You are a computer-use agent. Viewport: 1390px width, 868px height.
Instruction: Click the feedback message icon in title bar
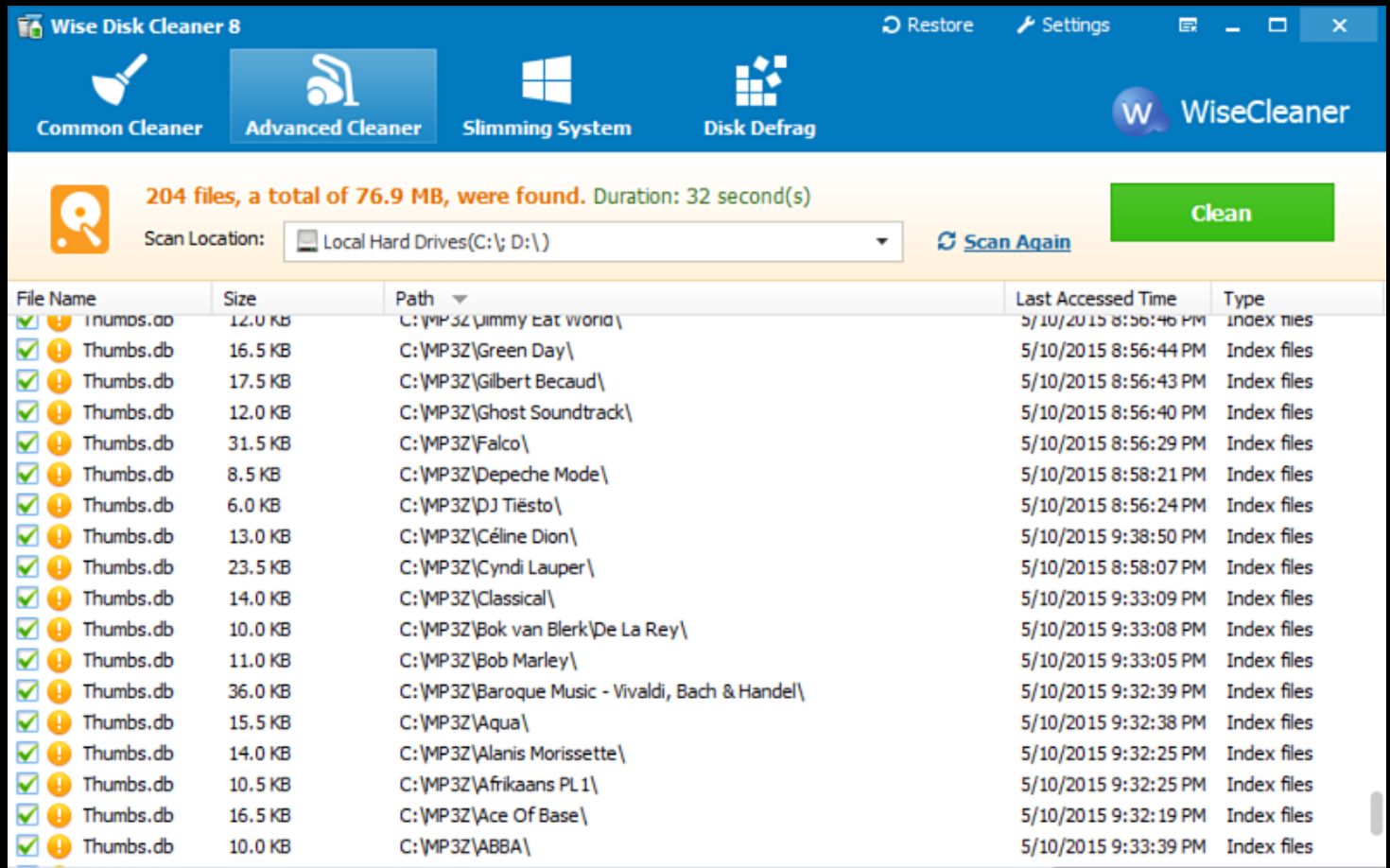point(1188,26)
